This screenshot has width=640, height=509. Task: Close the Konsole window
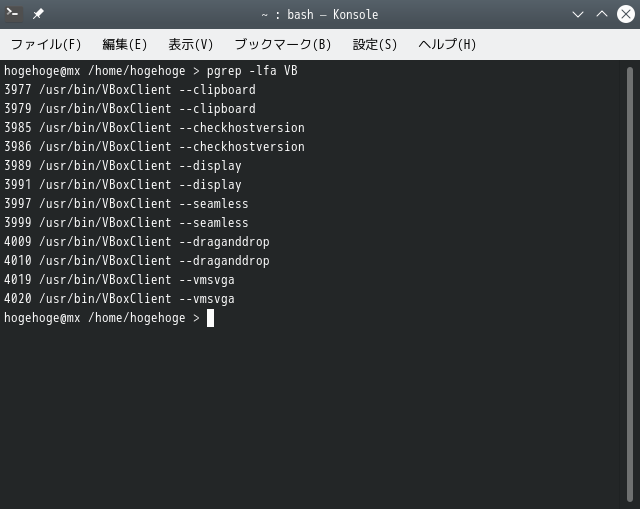[x=626, y=14]
